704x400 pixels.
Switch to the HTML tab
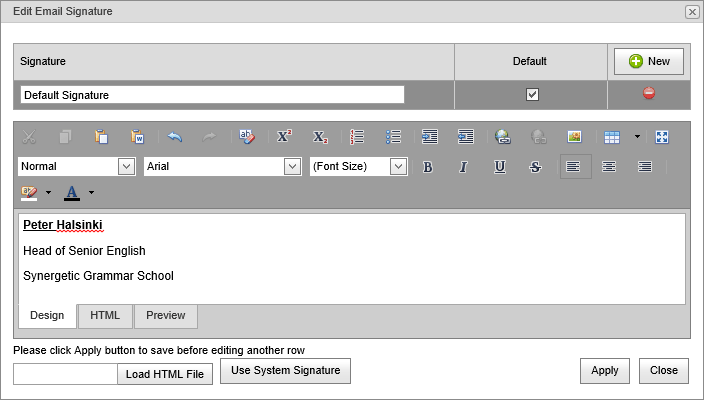pos(105,316)
